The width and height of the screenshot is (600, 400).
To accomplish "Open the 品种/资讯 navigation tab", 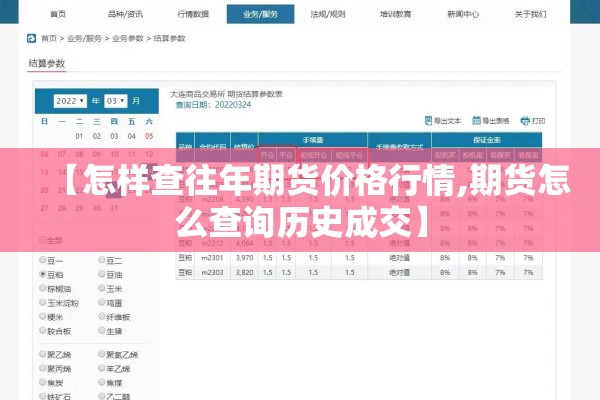I will tap(125, 14).
